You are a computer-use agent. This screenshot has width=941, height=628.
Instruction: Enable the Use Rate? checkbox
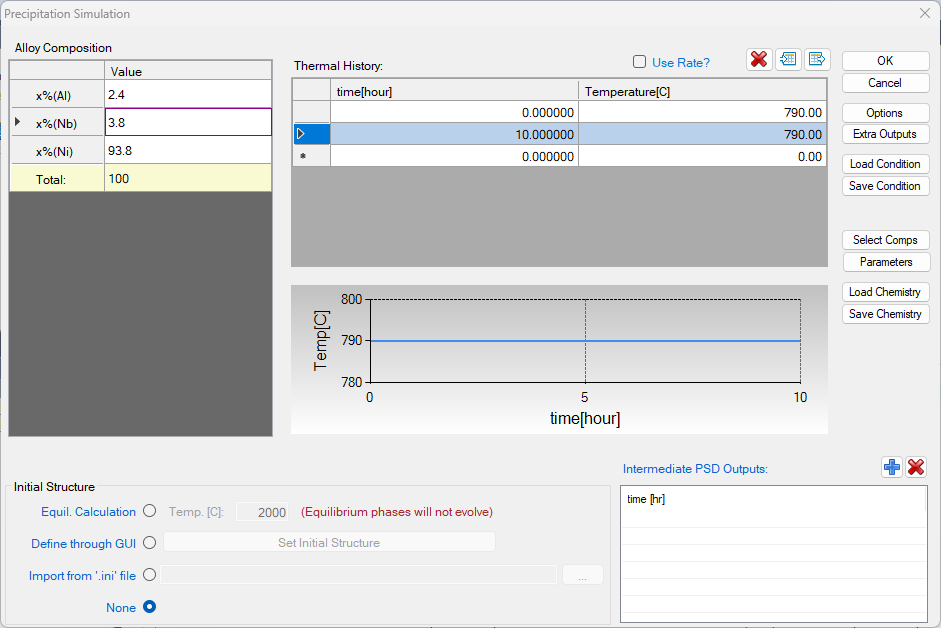point(640,62)
